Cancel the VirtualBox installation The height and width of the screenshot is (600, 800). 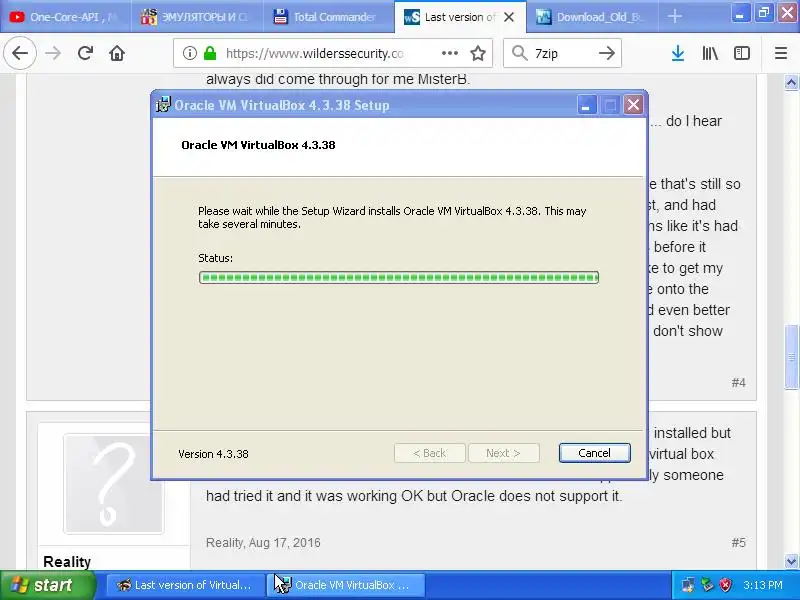[594, 453]
